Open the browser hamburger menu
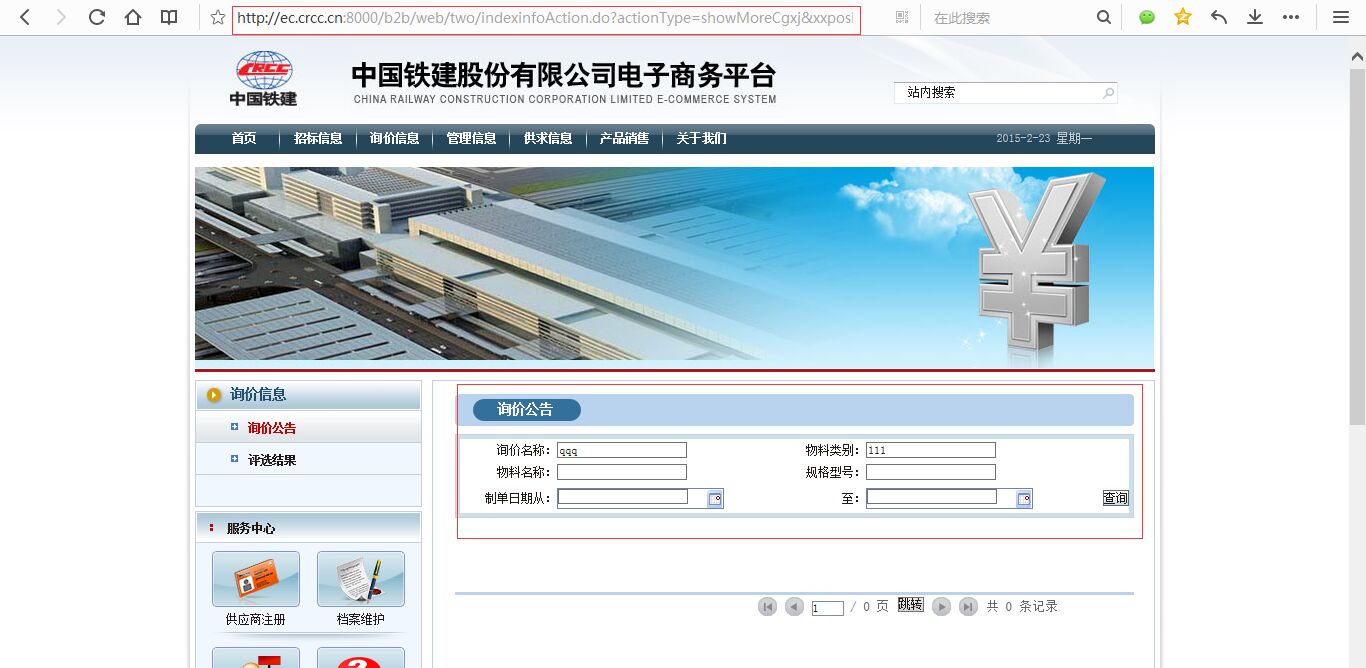The width and height of the screenshot is (1366, 668). pyautogui.click(x=1341, y=17)
